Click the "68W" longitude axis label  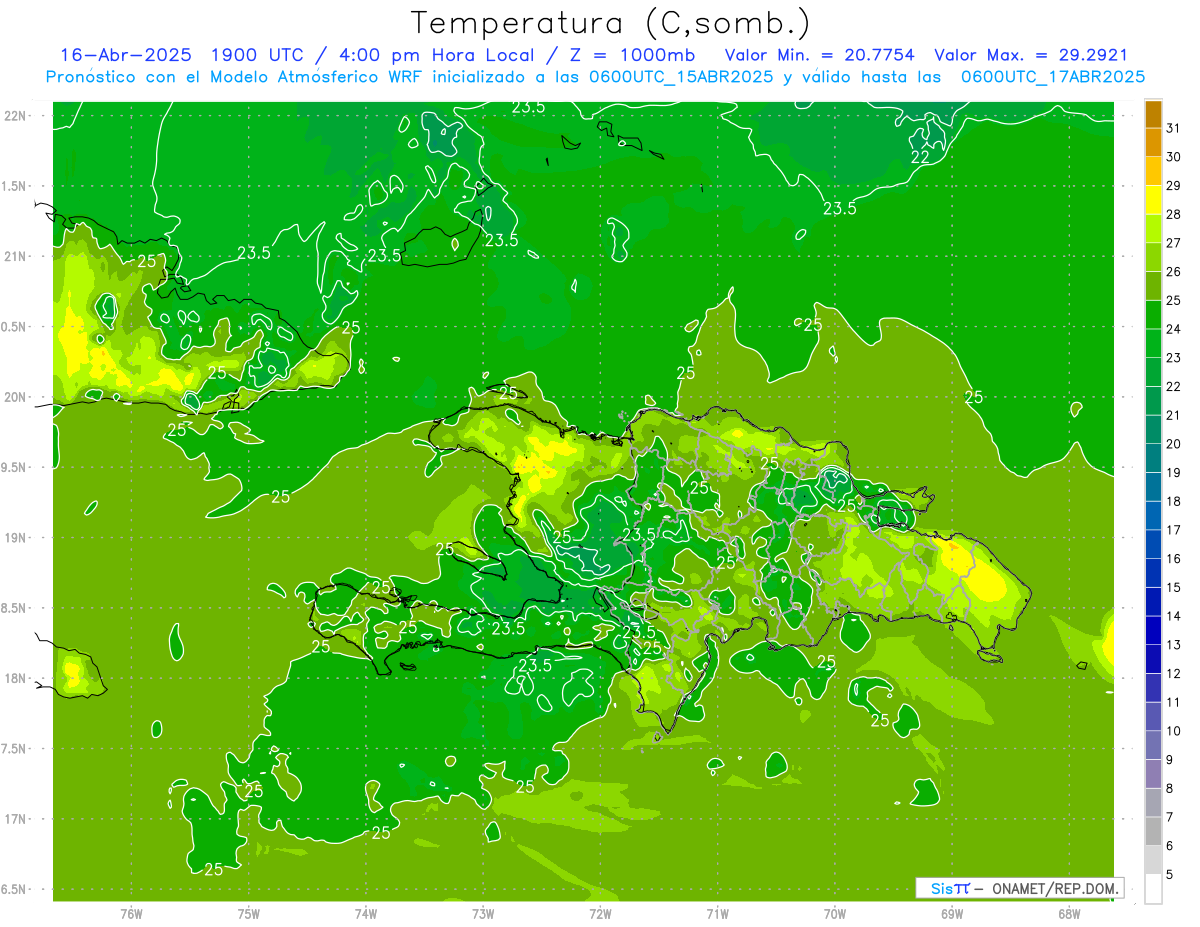pyautogui.click(x=1069, y=914)
